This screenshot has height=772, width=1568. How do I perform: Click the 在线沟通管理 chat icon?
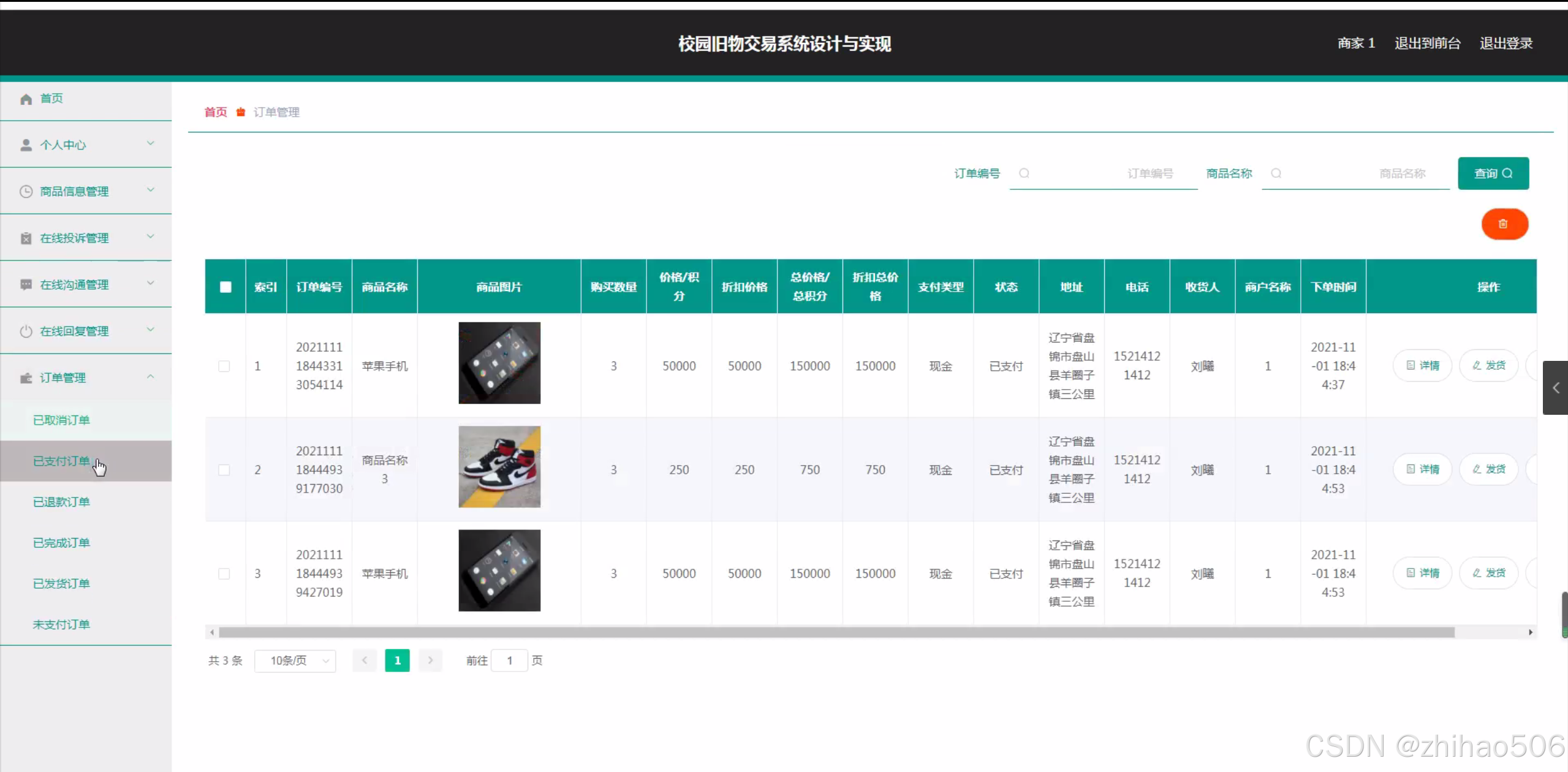point(26,285)
